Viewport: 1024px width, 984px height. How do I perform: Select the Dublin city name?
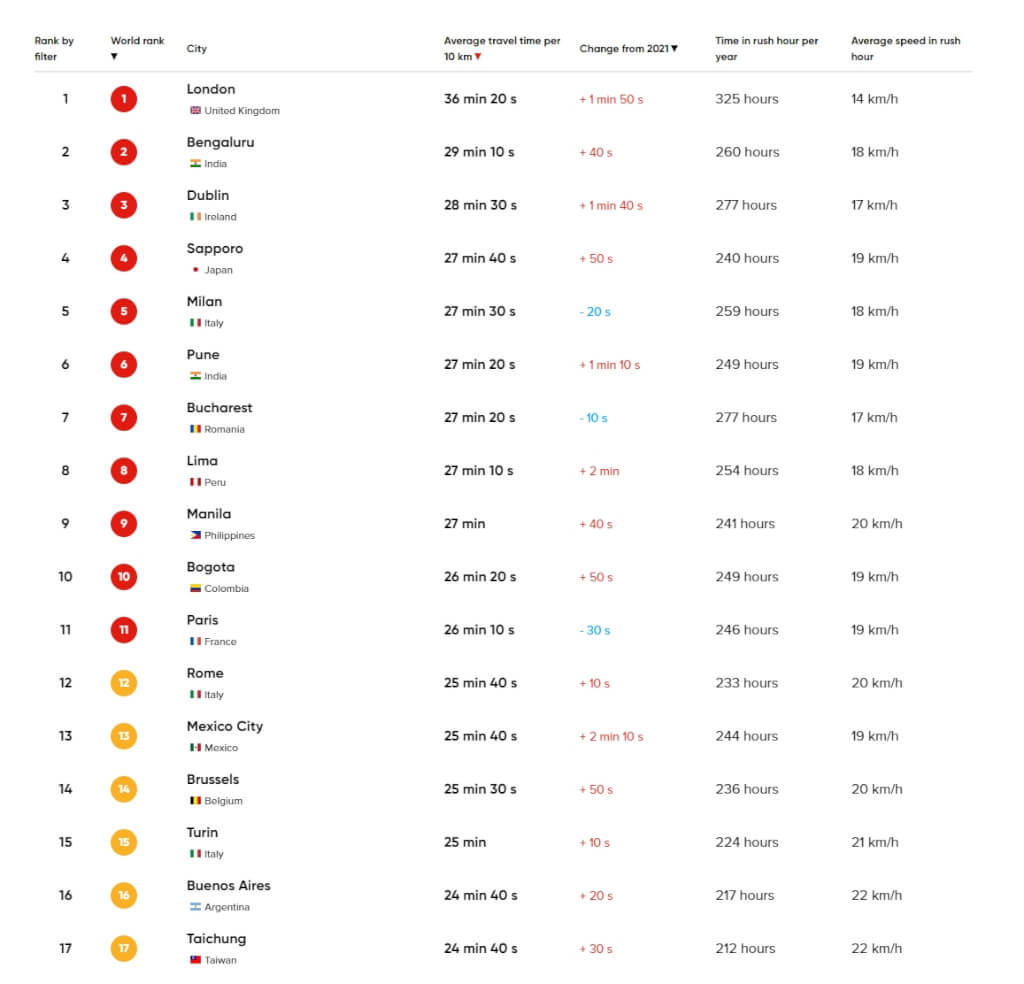(207, 195)
